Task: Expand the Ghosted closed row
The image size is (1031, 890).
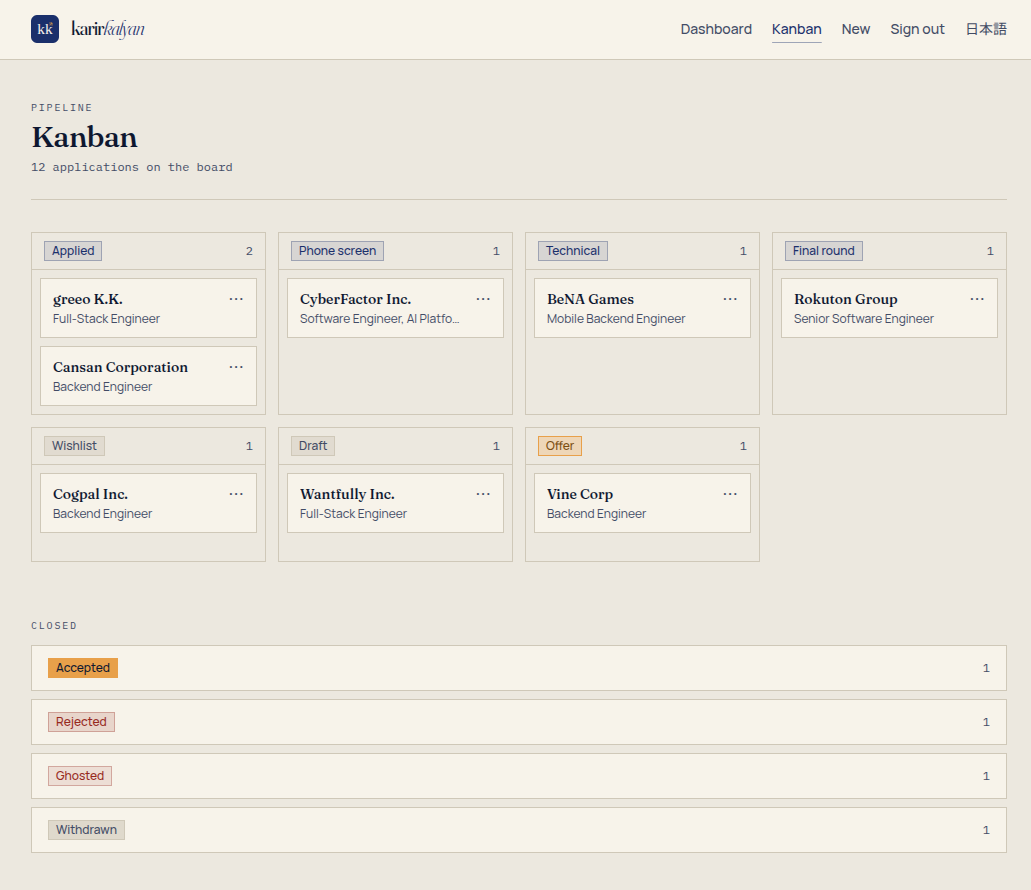Action: click(x=519, y=776)
